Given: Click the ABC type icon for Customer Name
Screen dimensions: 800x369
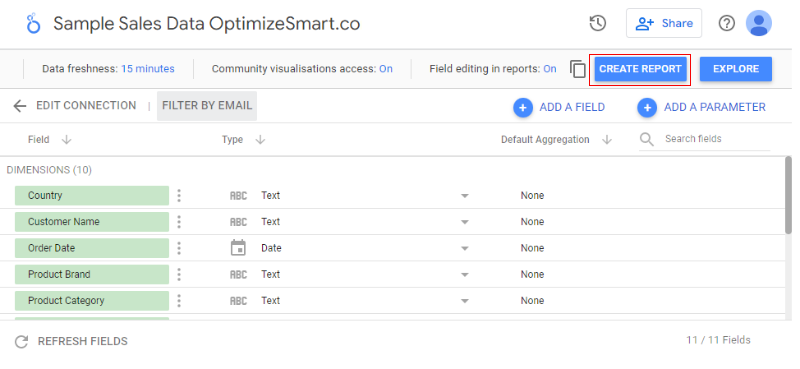Looking at the screenshot, I should [x=238, y=222].
